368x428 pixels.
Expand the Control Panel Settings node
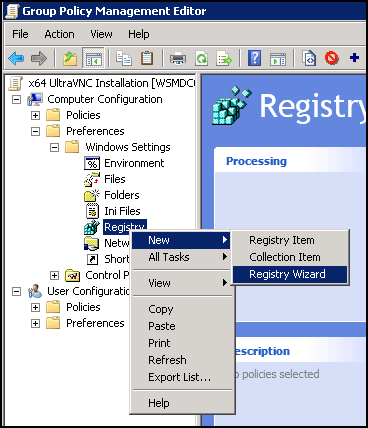[54, 275]
